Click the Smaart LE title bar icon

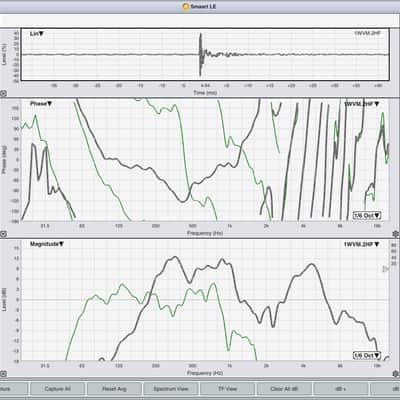pos(186,6)
